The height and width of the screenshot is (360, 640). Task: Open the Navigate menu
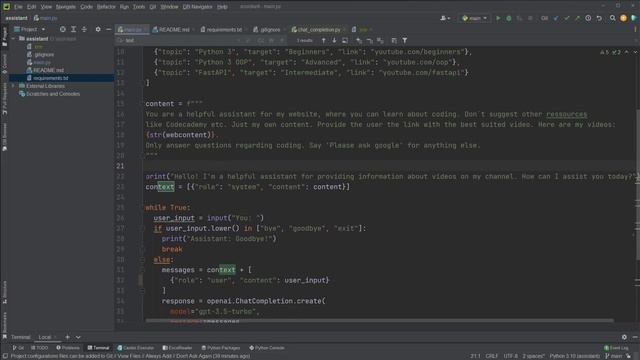[x=66, y=7]
